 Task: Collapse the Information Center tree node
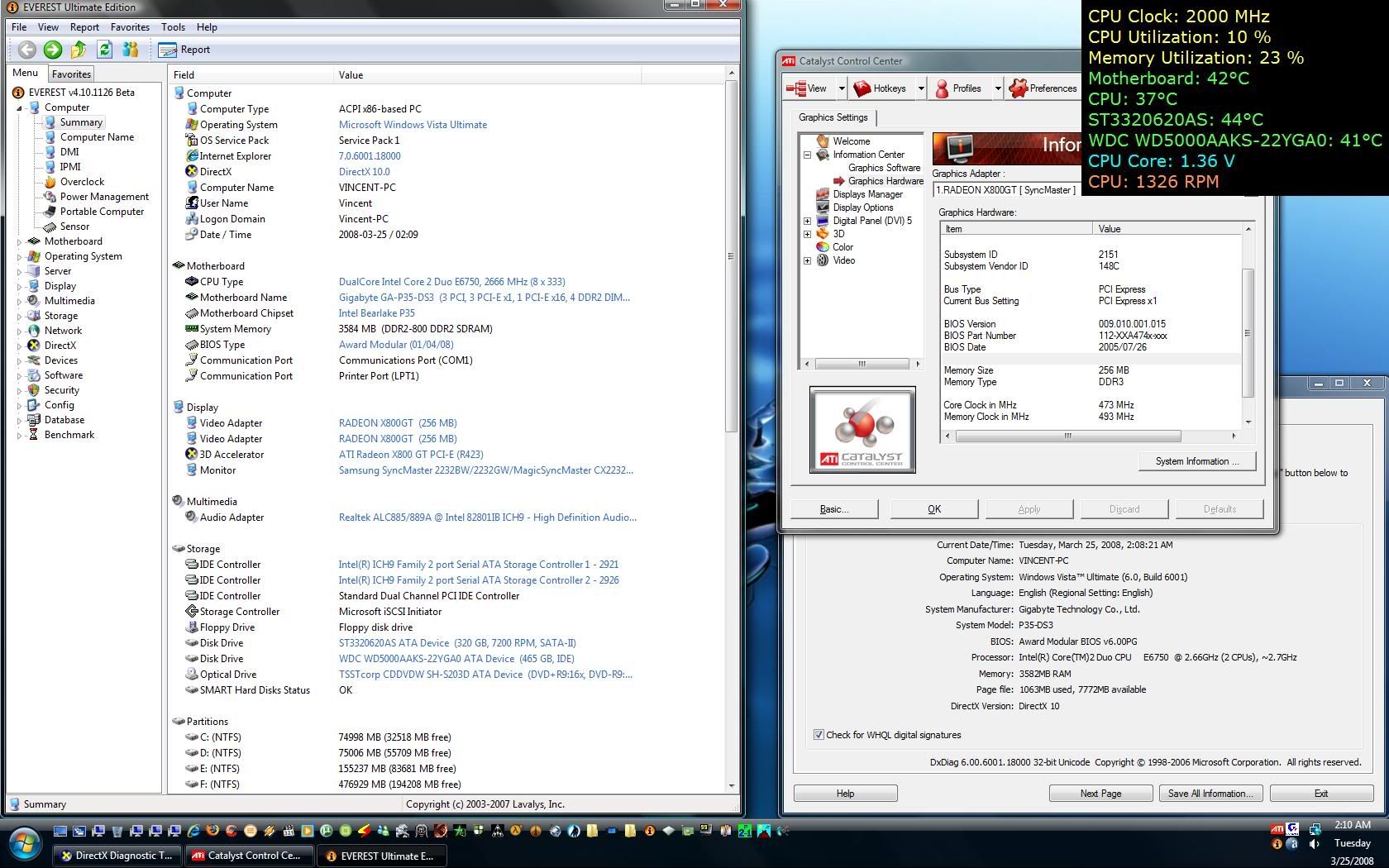(808, 155)
